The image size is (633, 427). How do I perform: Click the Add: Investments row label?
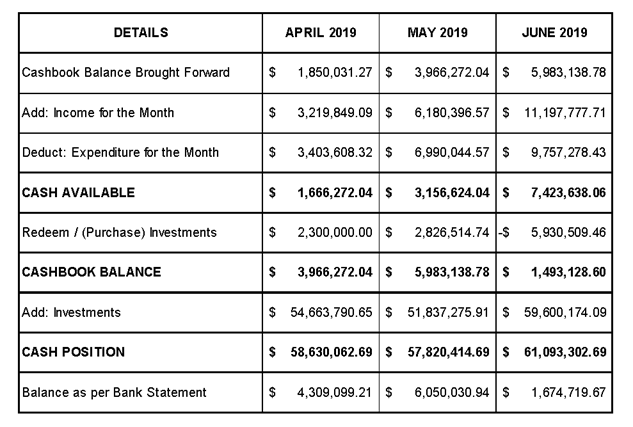(x=71, y=312)
